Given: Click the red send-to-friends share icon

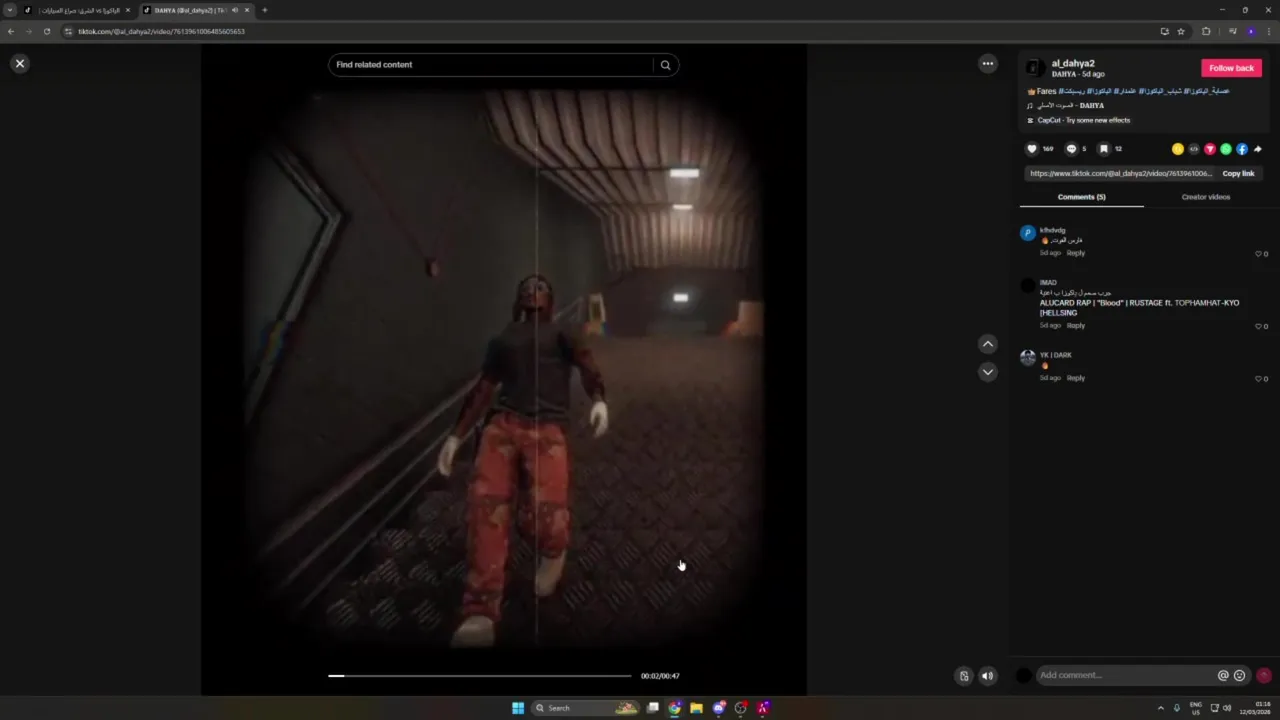Looking at the screenshot, I should coord(1210,149).
